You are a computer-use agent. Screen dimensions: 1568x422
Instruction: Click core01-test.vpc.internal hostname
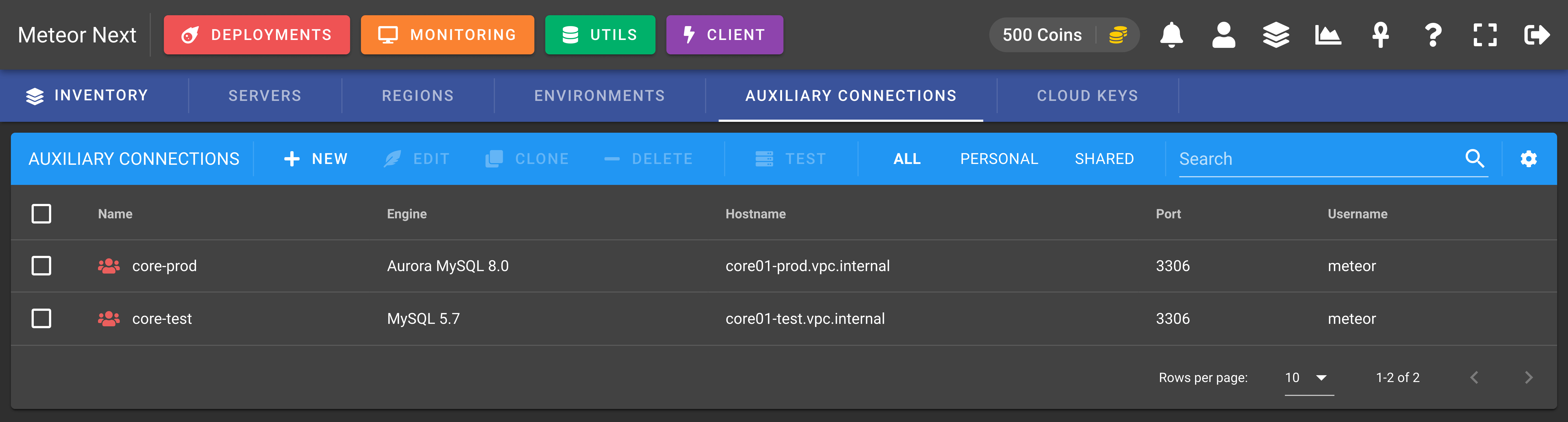click(805, 319)
